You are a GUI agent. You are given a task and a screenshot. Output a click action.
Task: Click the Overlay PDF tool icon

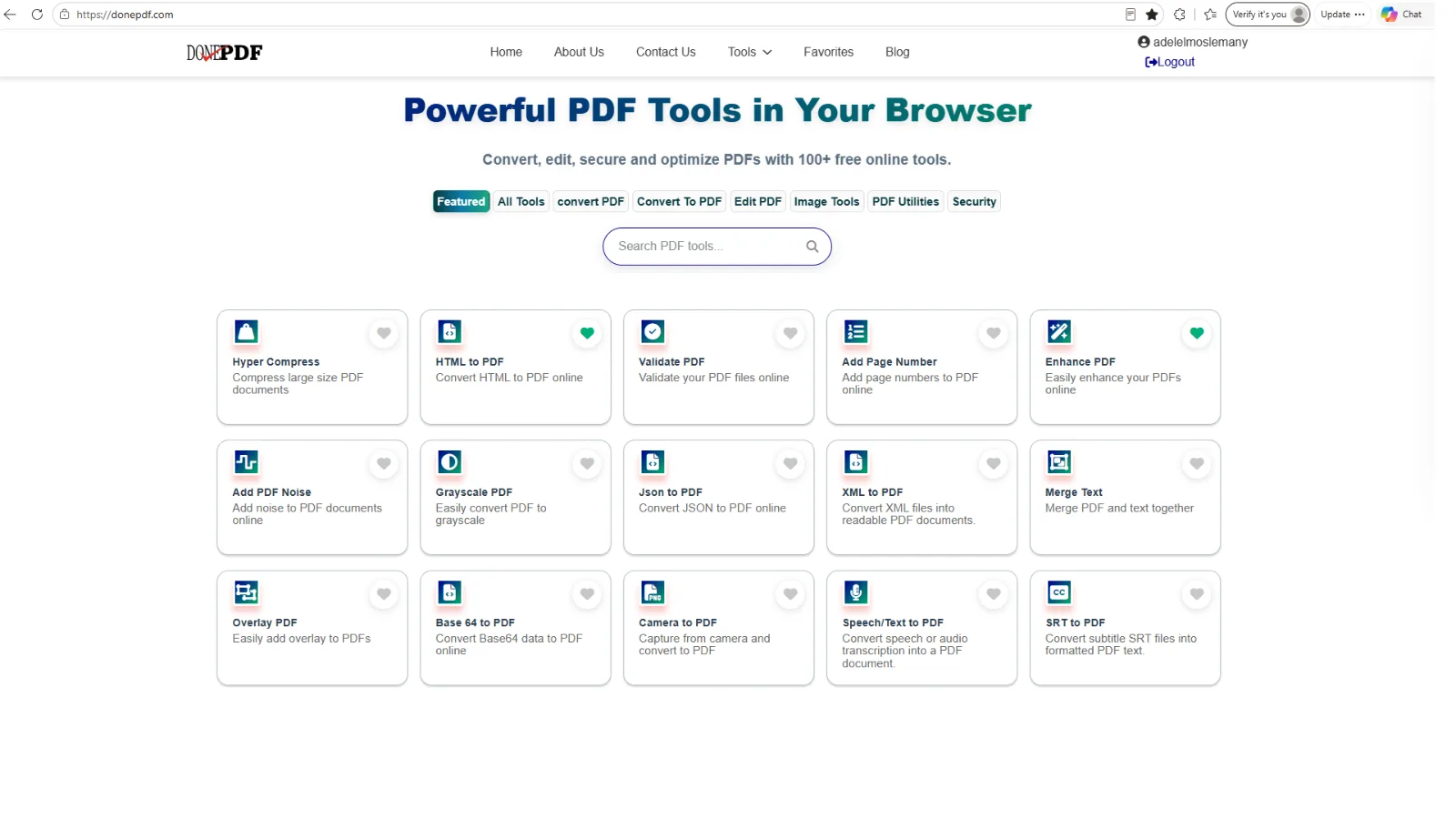click(246, 592)
